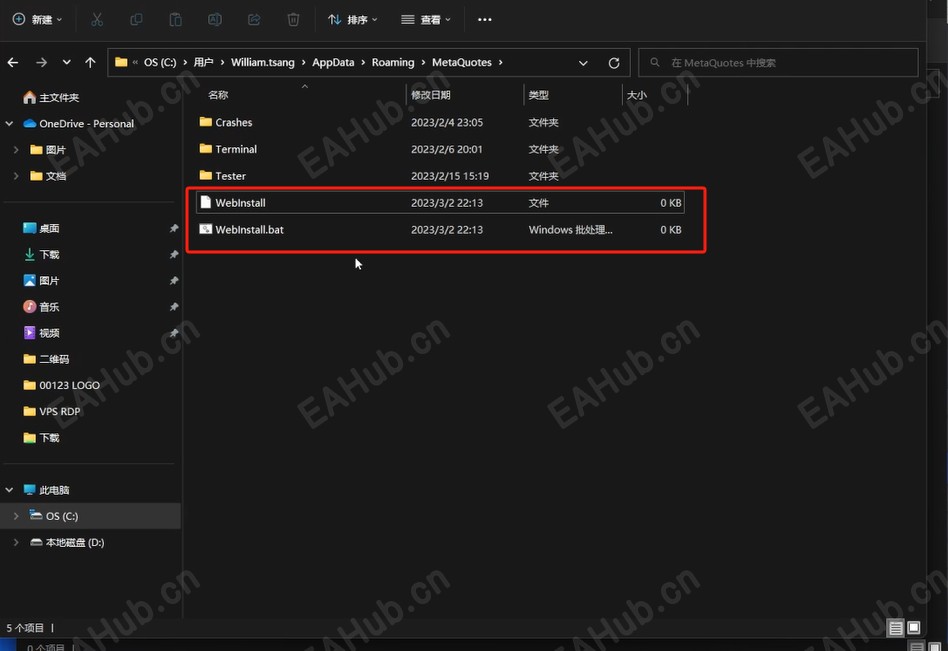Open 00123 LOGO folder in sidebar

click(61, 385)
